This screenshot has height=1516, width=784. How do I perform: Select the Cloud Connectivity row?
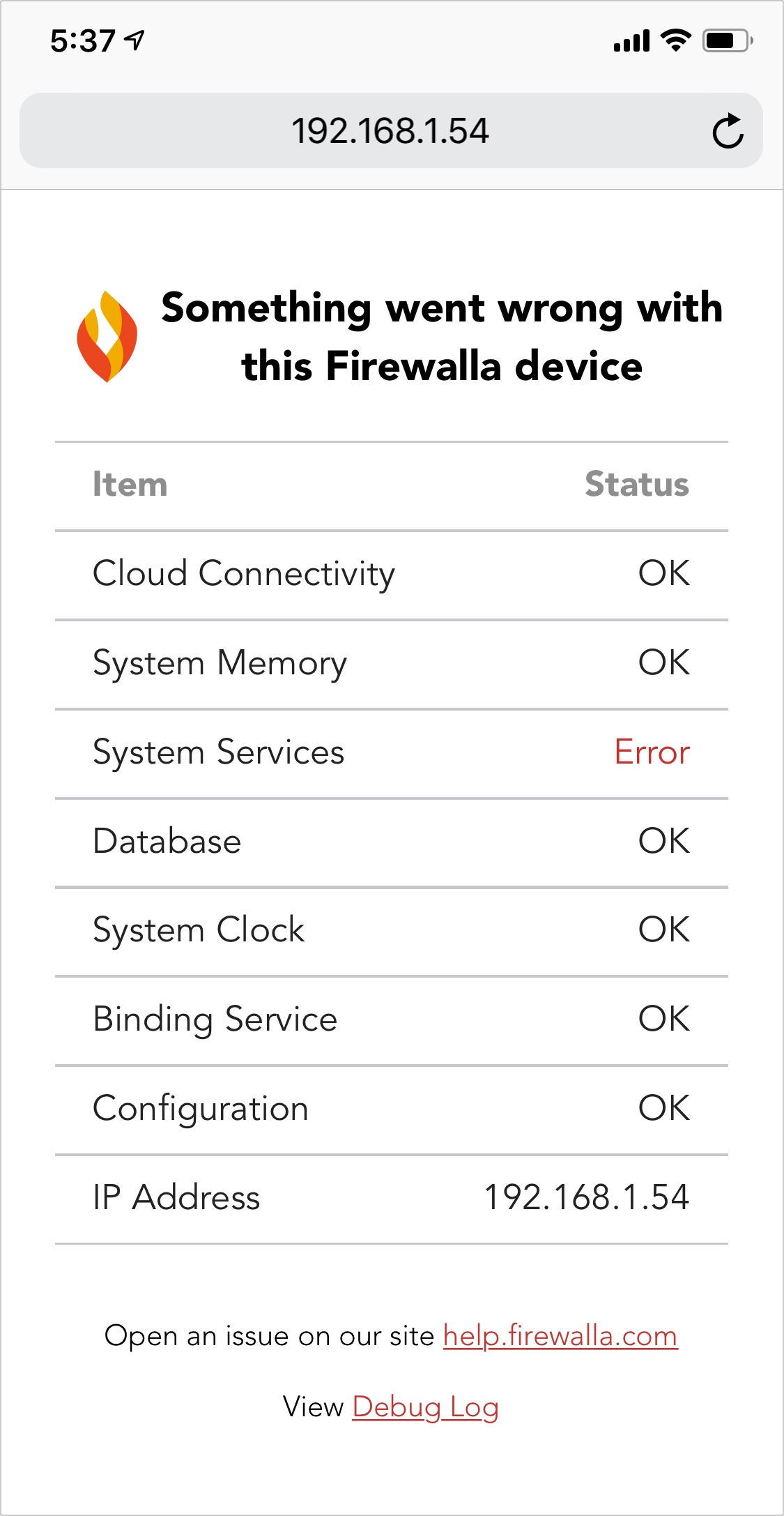pos(392,575)
